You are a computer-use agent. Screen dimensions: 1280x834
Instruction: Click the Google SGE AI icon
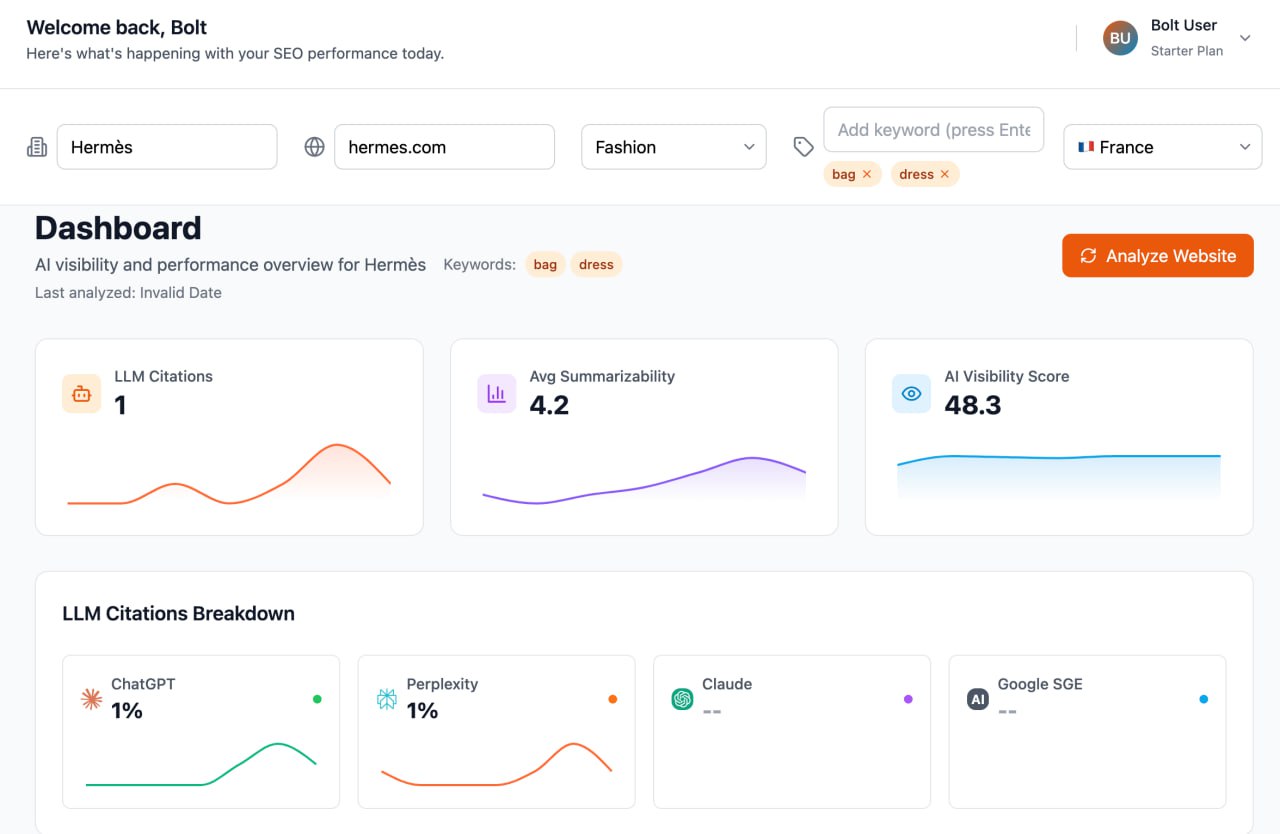tap(978, 699)
